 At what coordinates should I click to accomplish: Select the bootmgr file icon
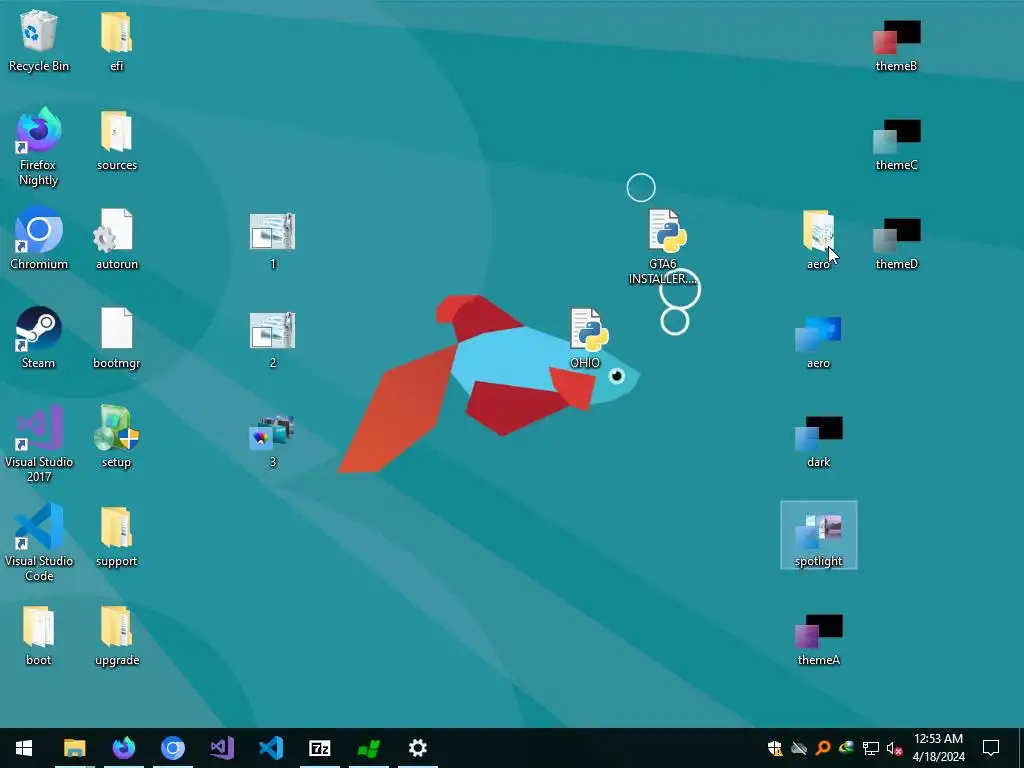coord(117,338)
